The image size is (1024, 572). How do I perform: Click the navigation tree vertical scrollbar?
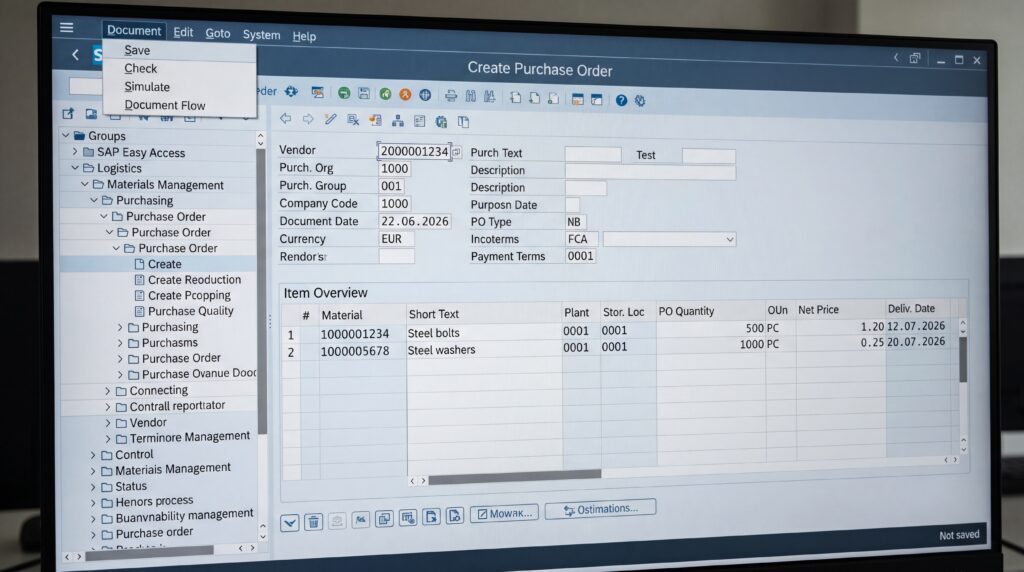point(261,291)
